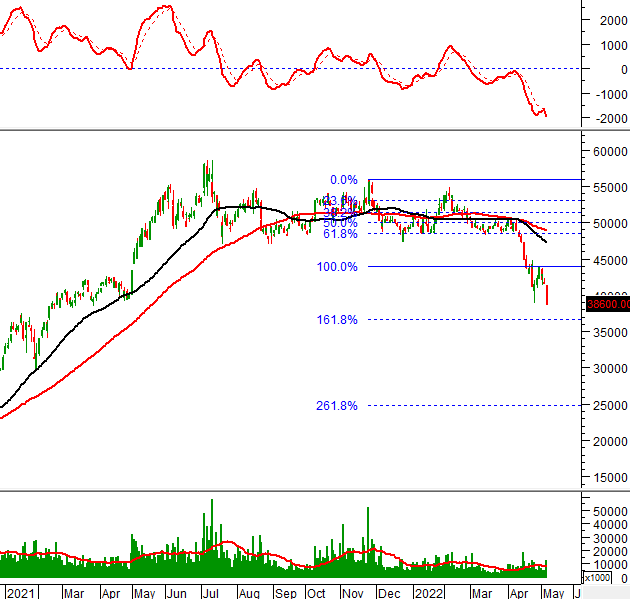
Task: Click the 100.0% Fibonacci level label
Action: coord(337,267)
